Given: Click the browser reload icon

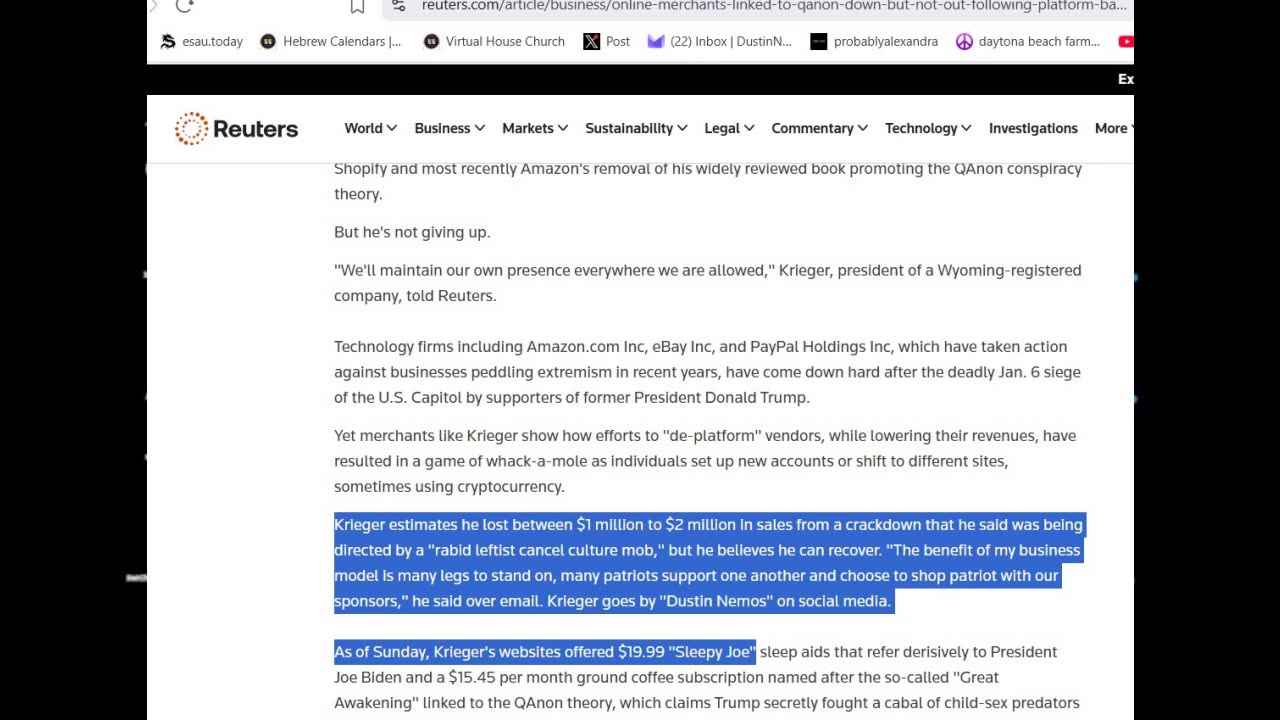Looking at the screenshot, I should click(x=184, y=6).
